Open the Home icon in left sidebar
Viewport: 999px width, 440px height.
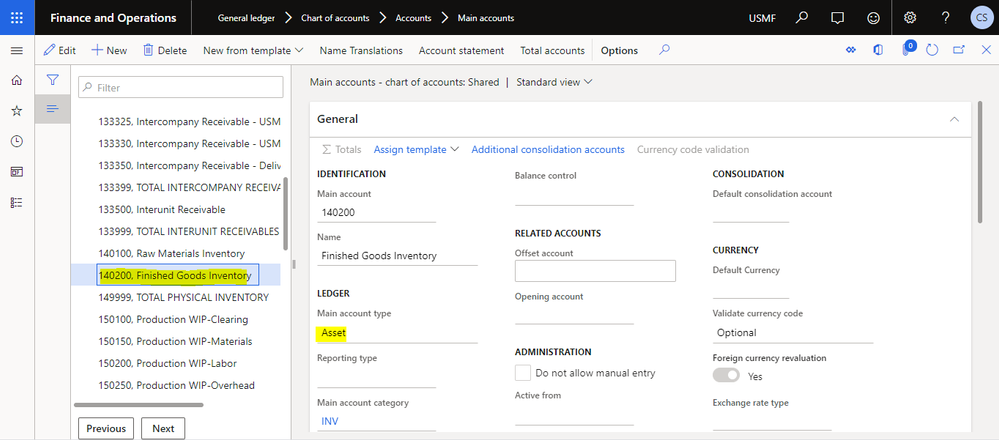[16, 80]
